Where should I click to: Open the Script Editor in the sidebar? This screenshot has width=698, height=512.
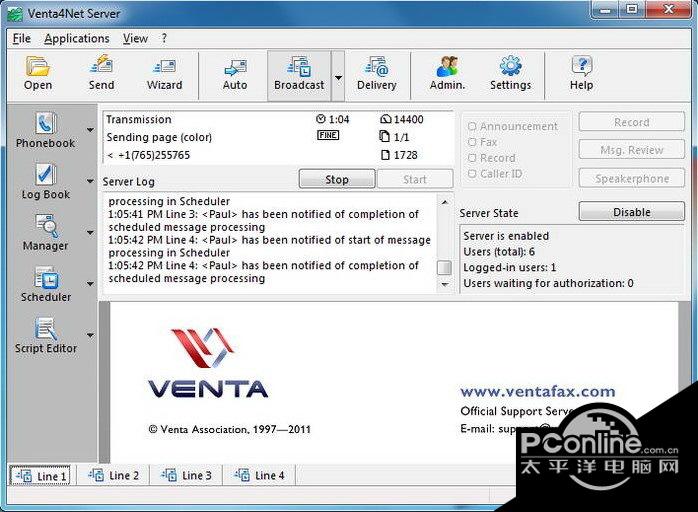tap(45, 335)
